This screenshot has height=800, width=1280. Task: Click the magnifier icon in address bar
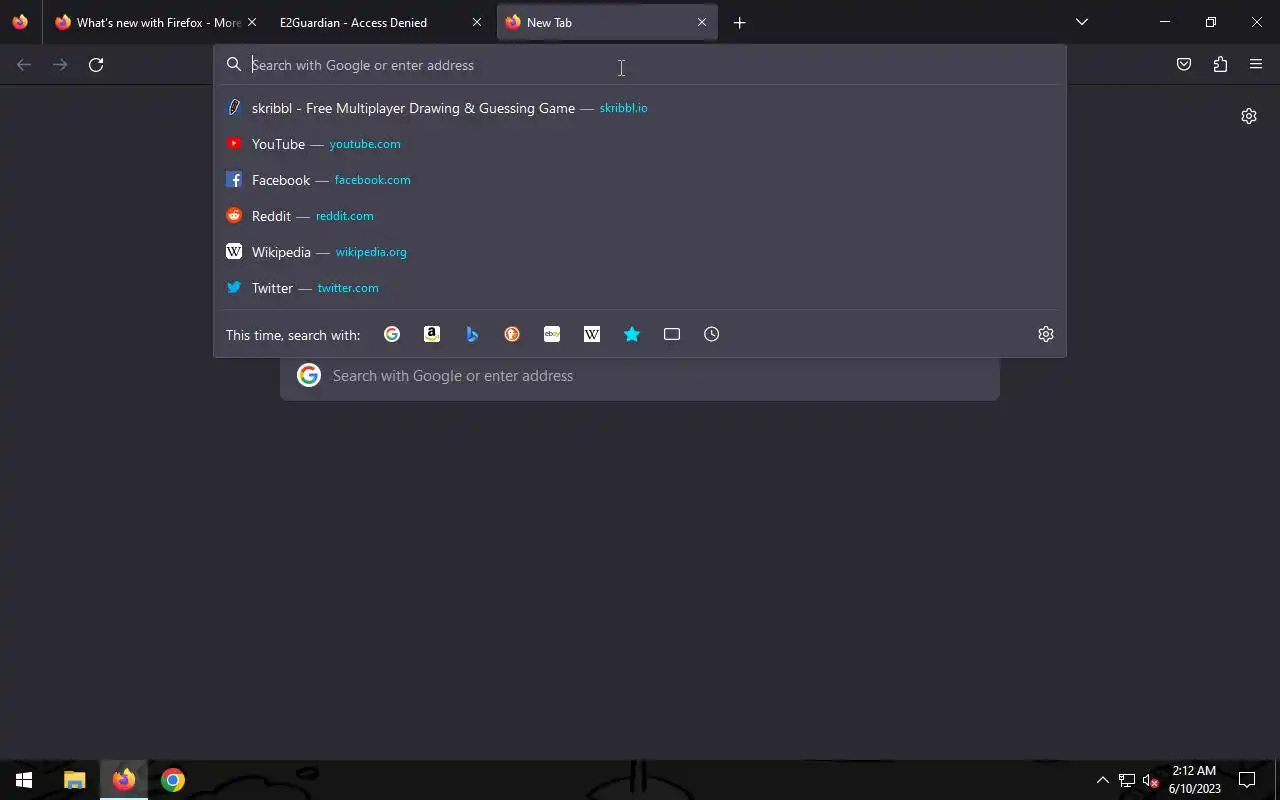pyautogui.click(x=234, y=65)
